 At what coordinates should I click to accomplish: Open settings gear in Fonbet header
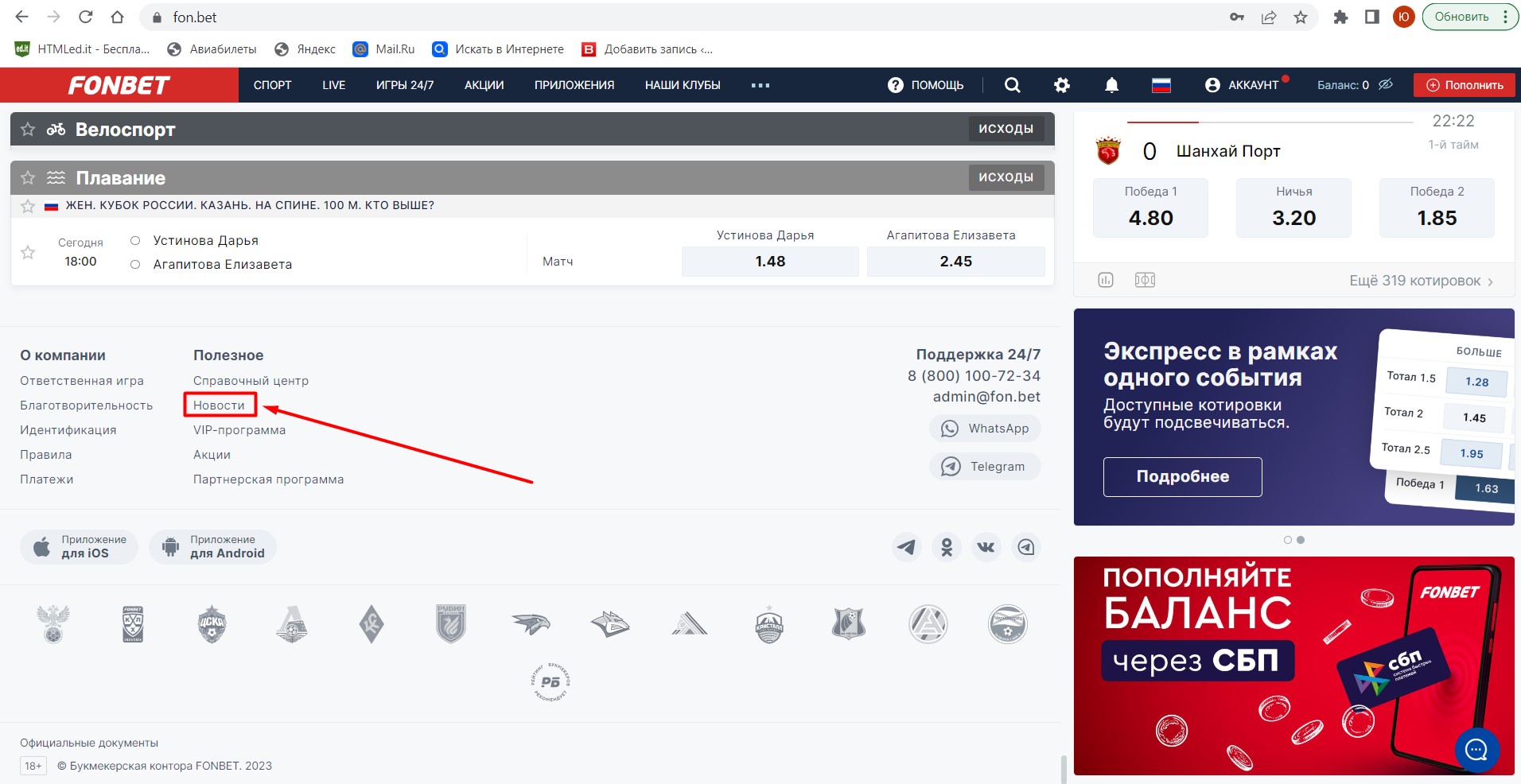1062,85
